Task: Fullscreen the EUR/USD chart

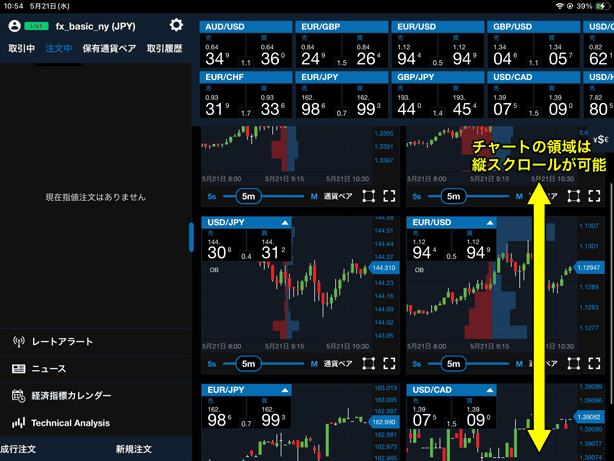Action: tap(594, 363)
